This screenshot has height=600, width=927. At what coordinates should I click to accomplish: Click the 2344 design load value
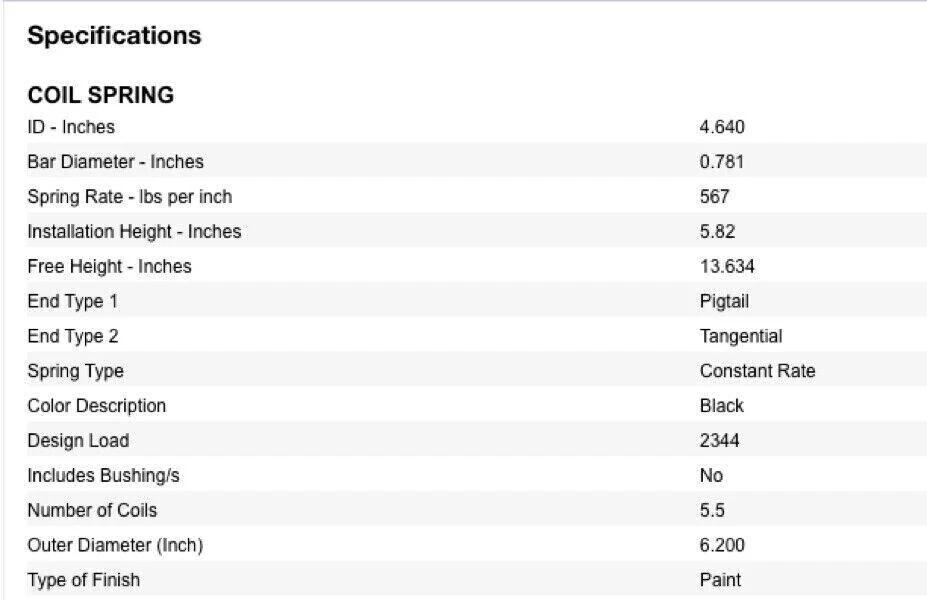point(719,441)
